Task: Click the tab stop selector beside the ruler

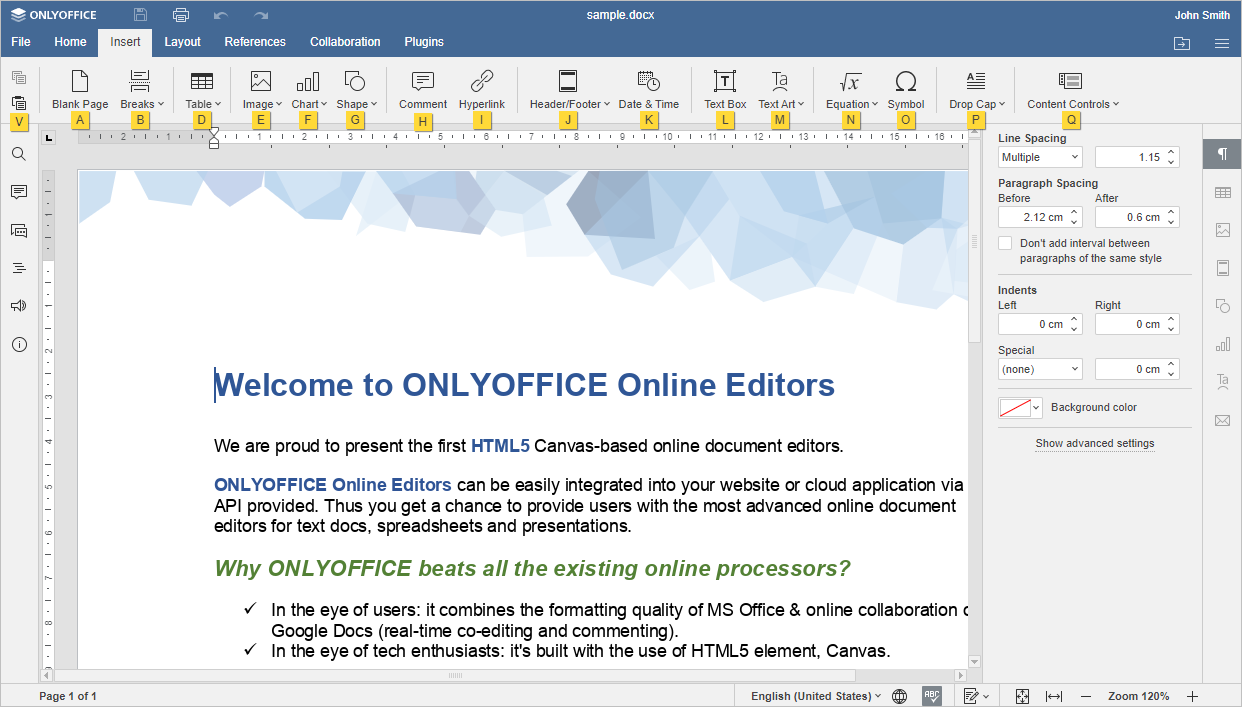Action: click(x=48, y=138)
